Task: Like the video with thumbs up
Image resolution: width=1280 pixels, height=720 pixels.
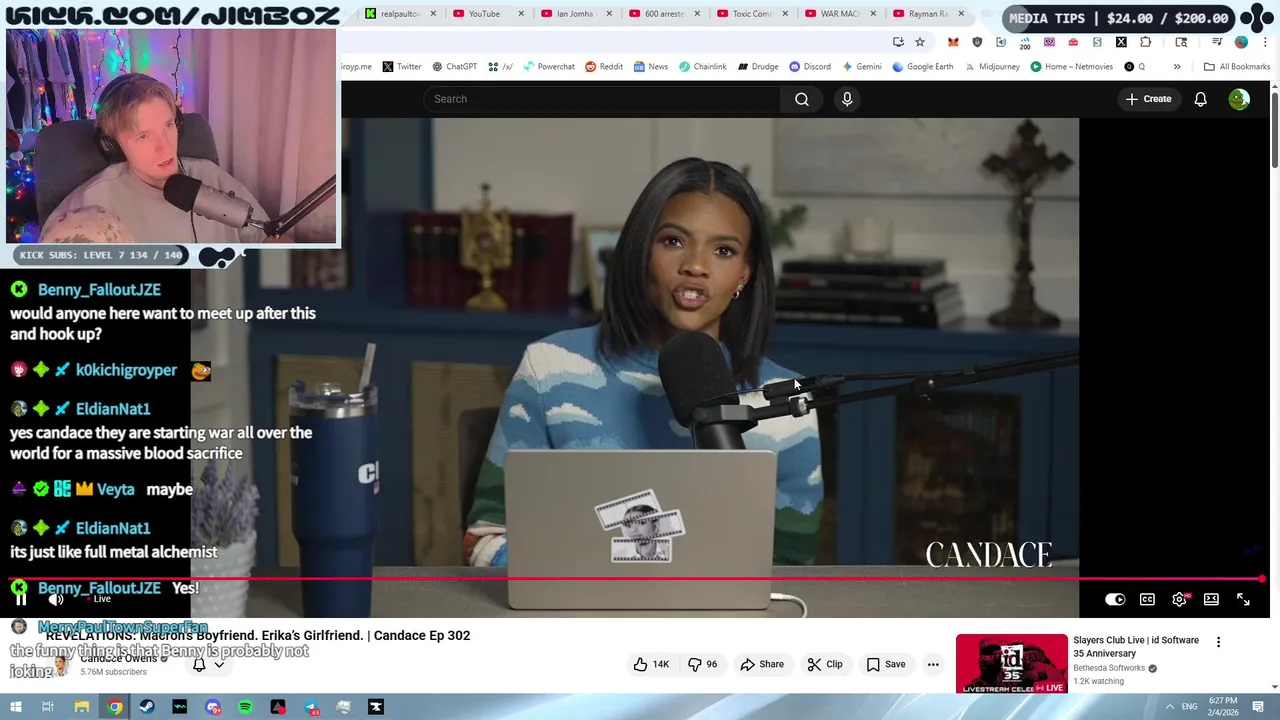Action: 650,664
